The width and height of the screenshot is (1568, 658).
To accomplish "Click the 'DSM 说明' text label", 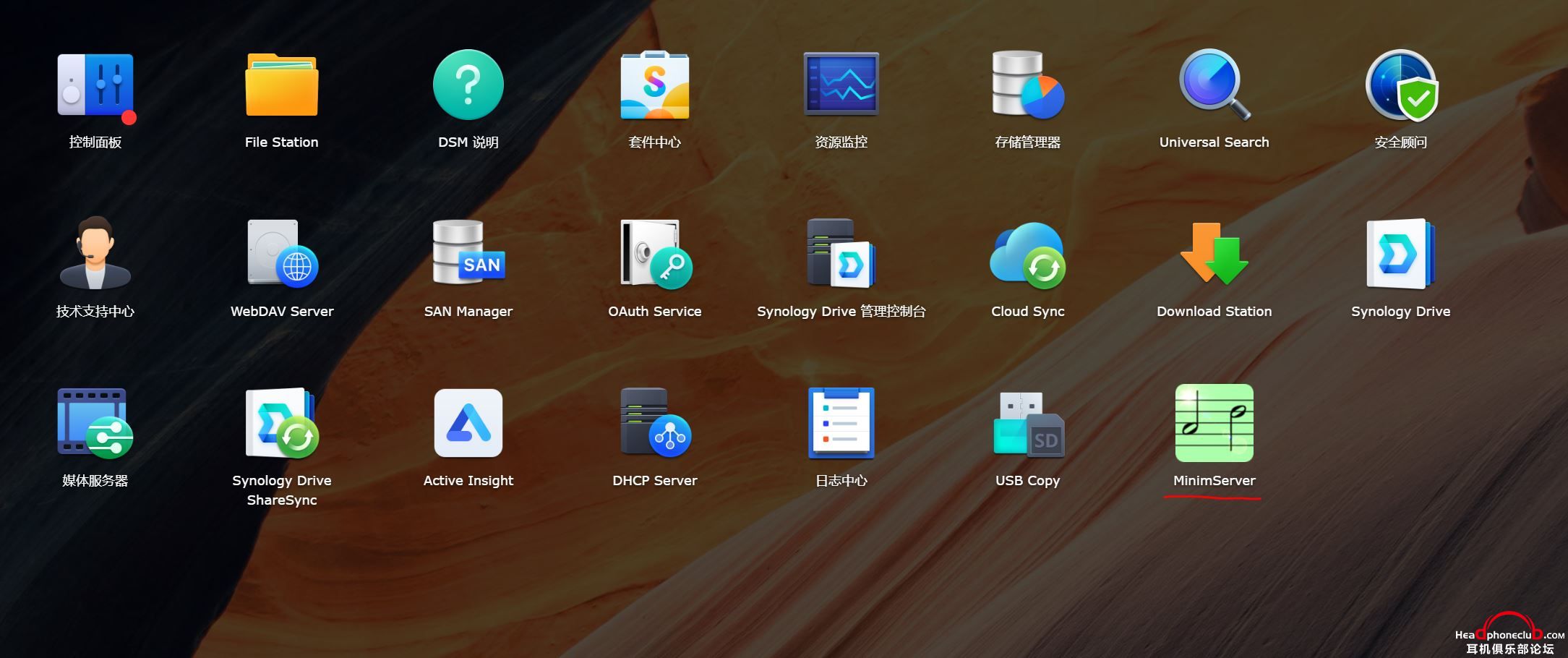I will click(468, 142).
